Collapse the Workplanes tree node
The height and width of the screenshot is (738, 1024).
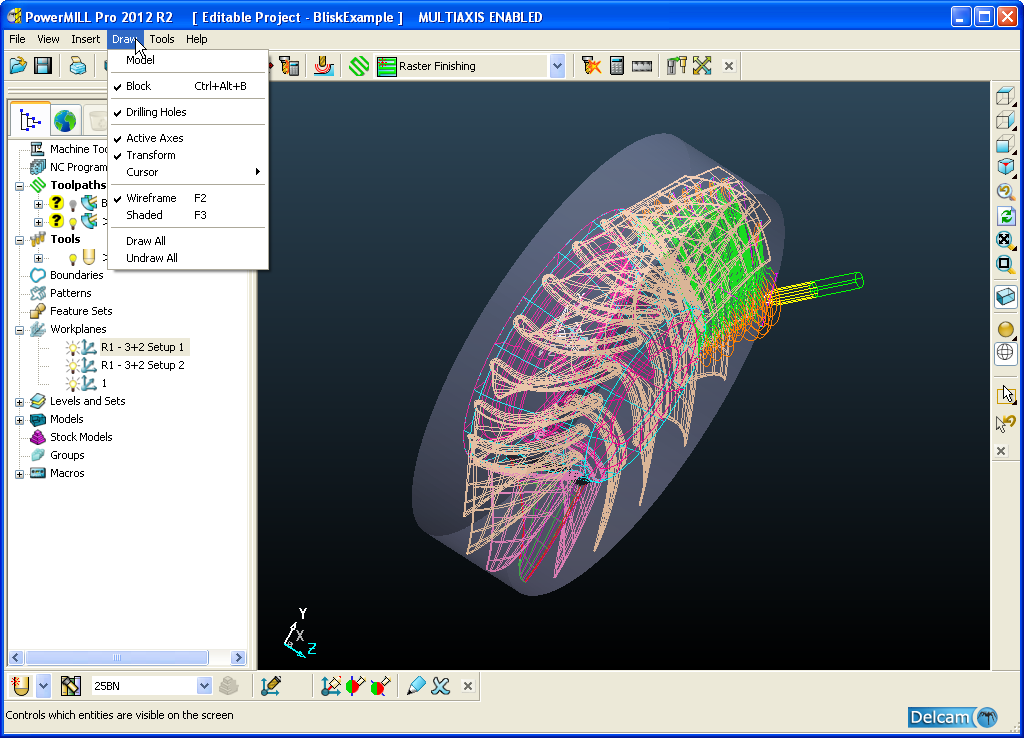pyautogui.click(x=20, y=330)
